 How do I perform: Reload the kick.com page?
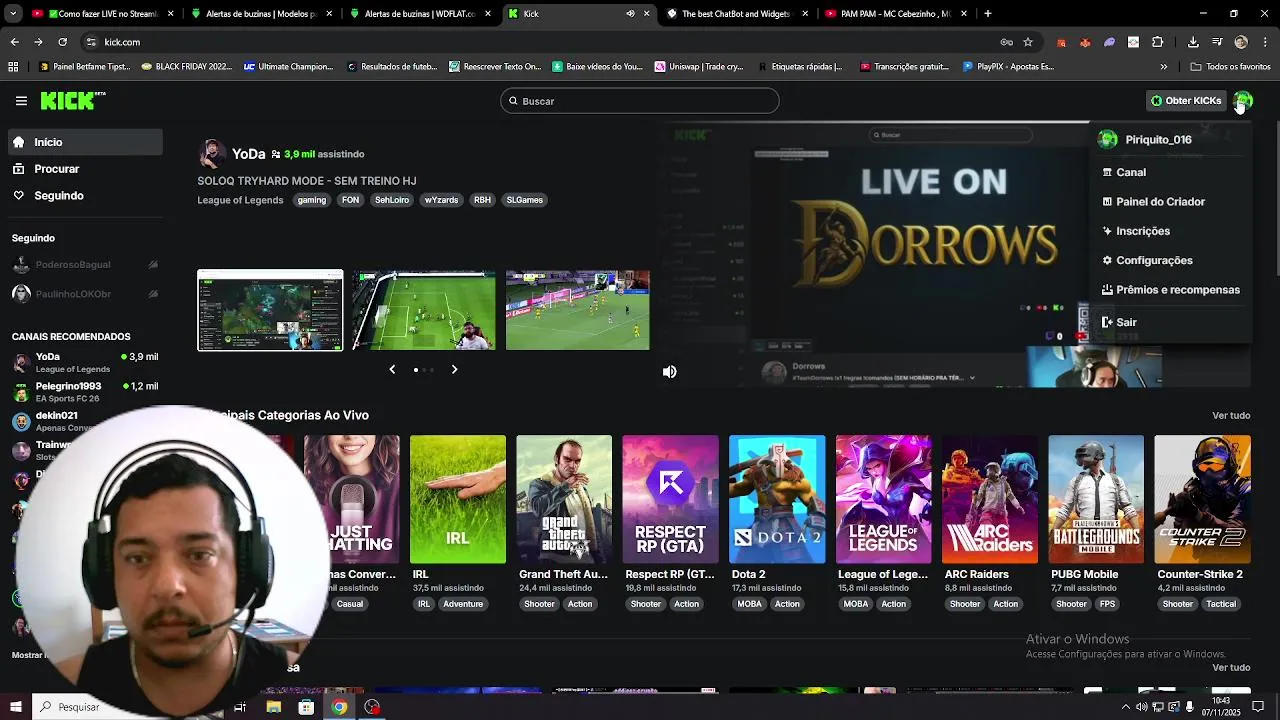tap(62, 42)
